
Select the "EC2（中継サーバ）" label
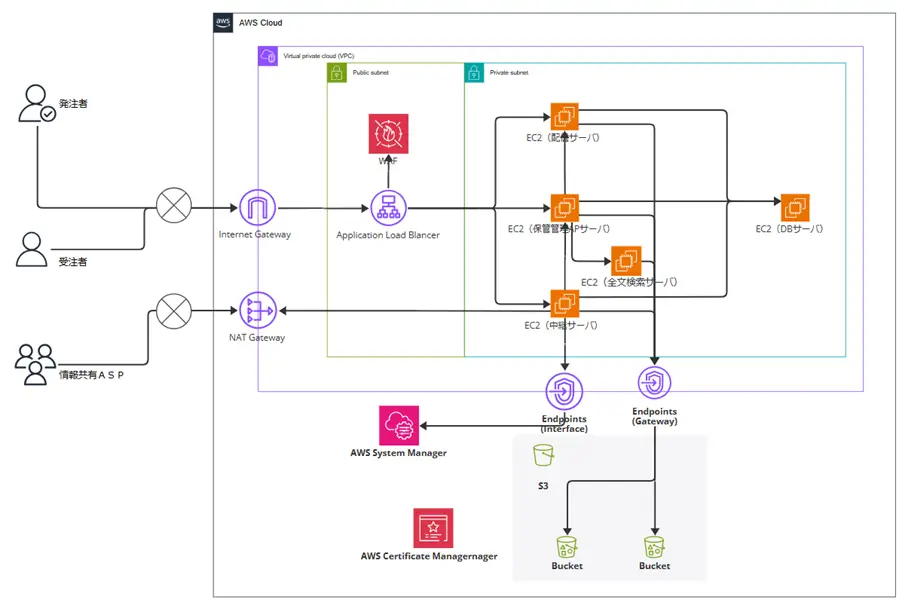[561, 325]
